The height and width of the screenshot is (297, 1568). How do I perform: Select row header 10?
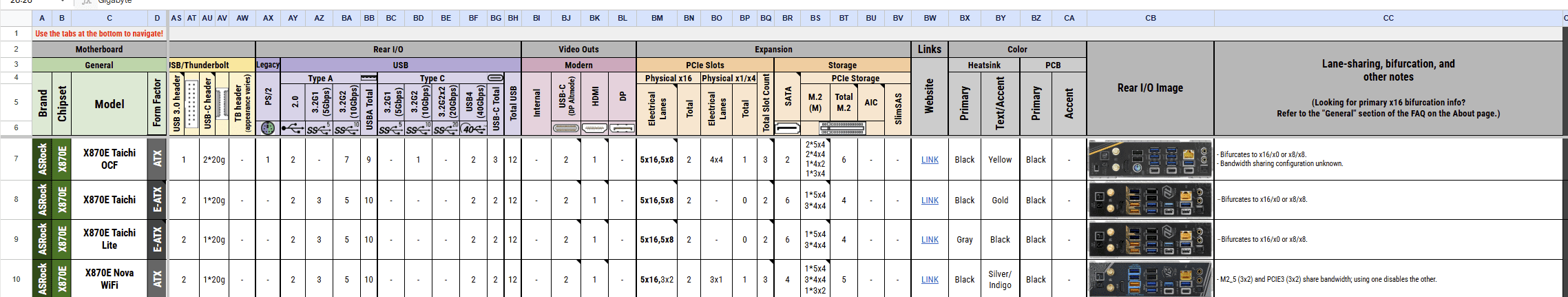pyautogui.click(x=16, y=279)
